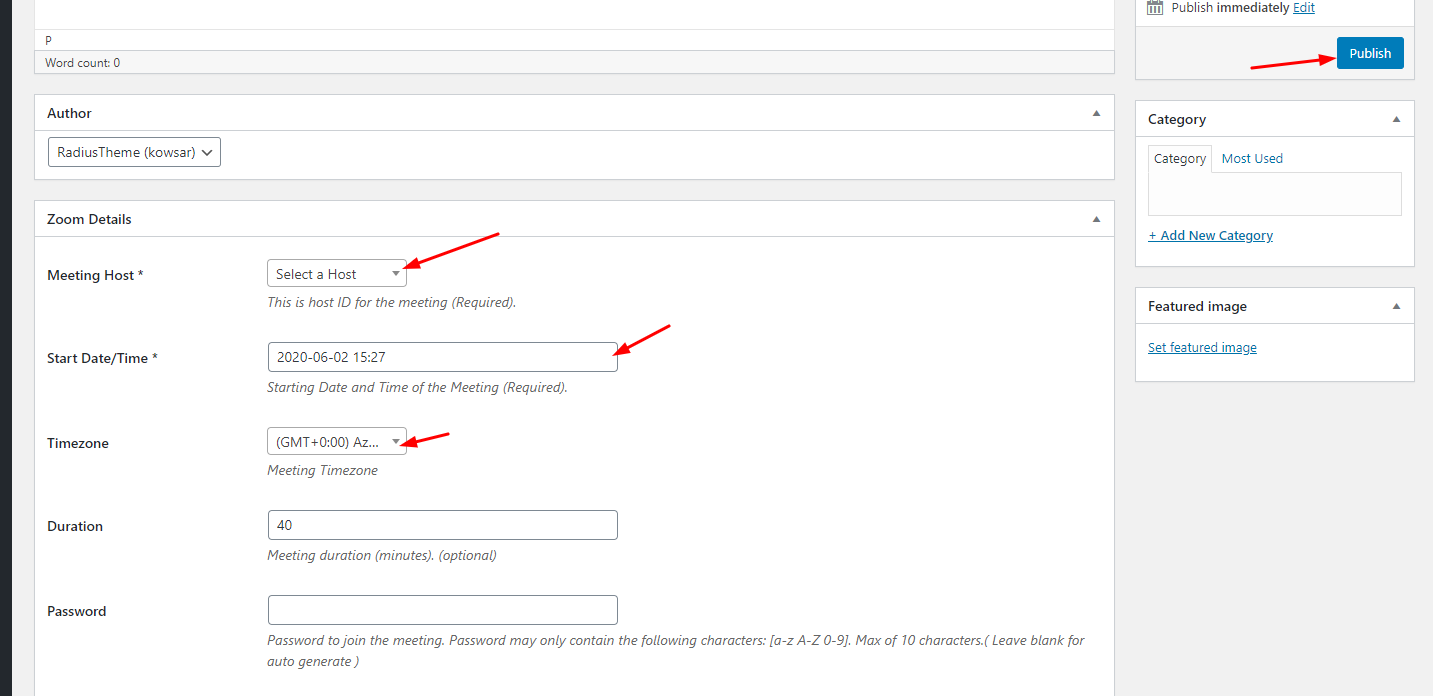Open the Select a Host dropdown
This screenshot has width=1433, height=696.
click(337, 274)
